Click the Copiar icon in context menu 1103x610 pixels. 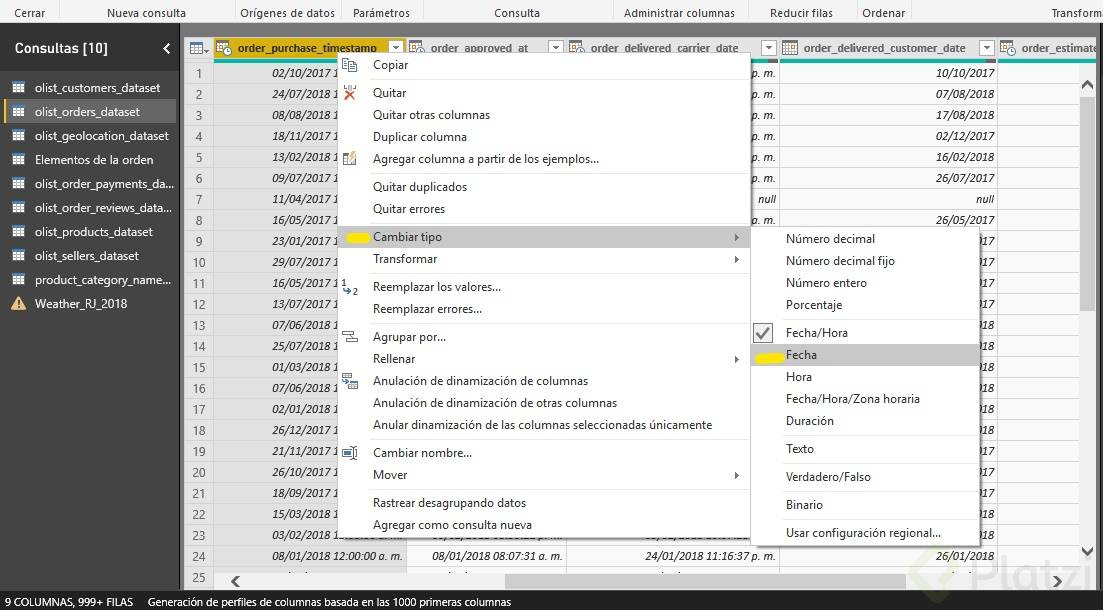point(349,65)
